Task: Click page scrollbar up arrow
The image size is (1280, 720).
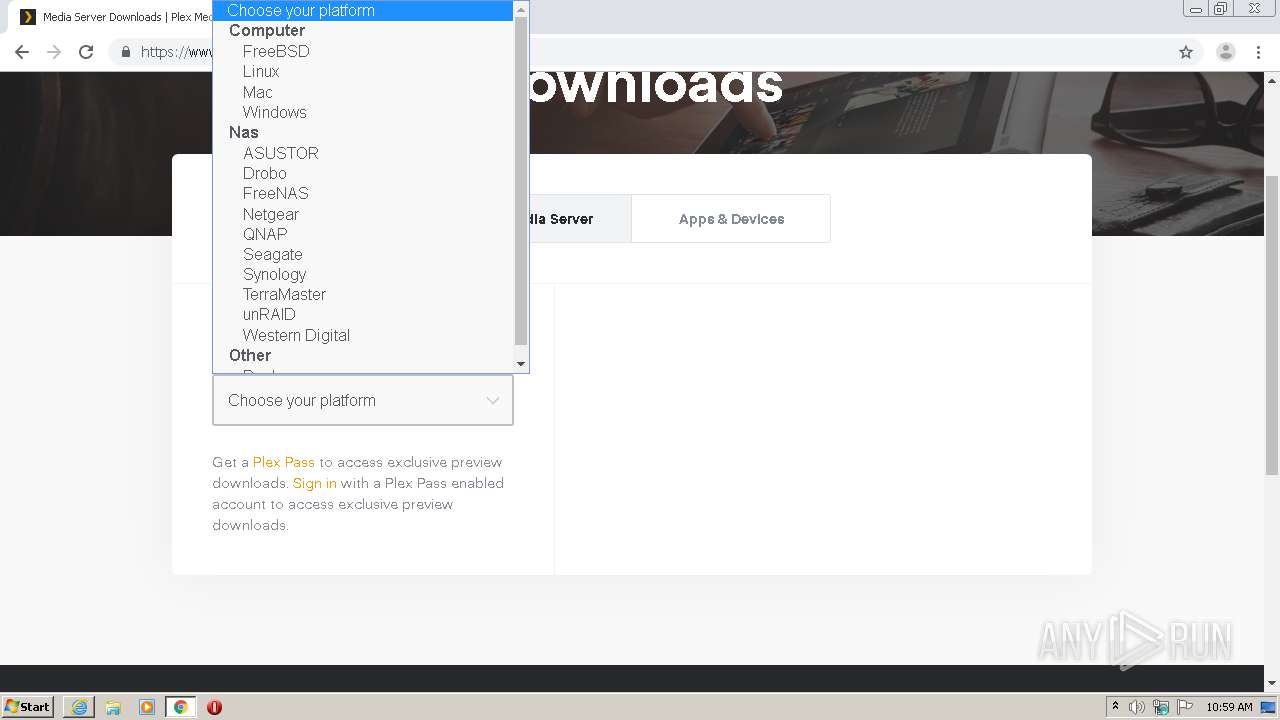Action: [1272, 79]
